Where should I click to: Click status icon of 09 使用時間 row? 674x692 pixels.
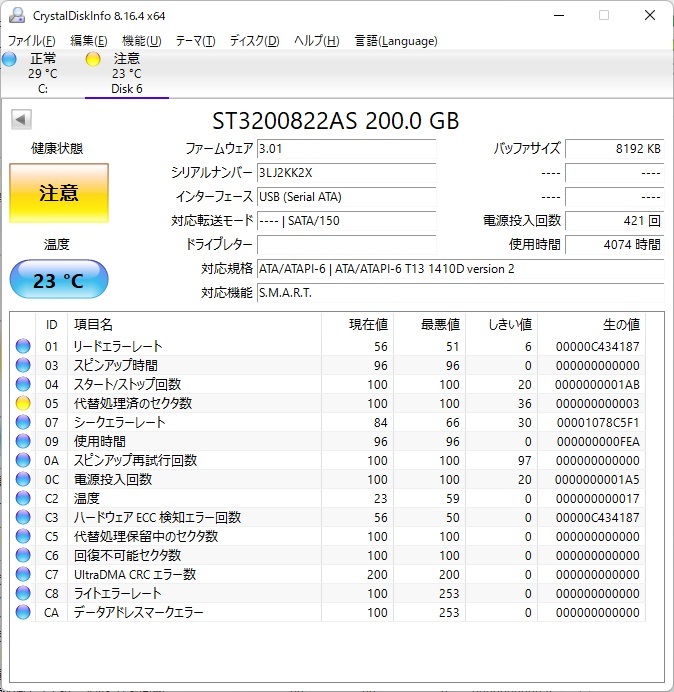coord(23,441)
